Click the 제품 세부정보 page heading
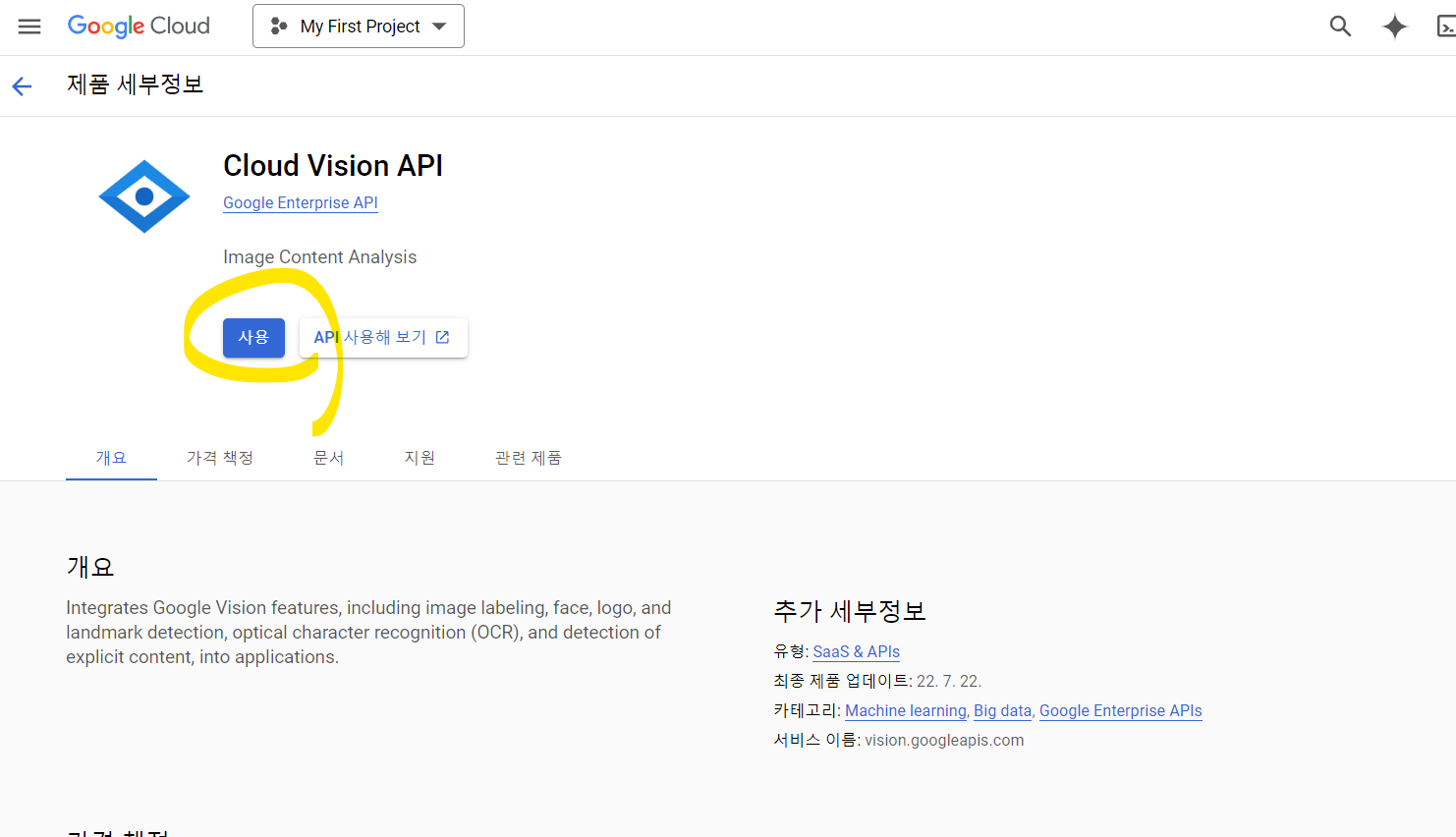 (x=136, y=84)
